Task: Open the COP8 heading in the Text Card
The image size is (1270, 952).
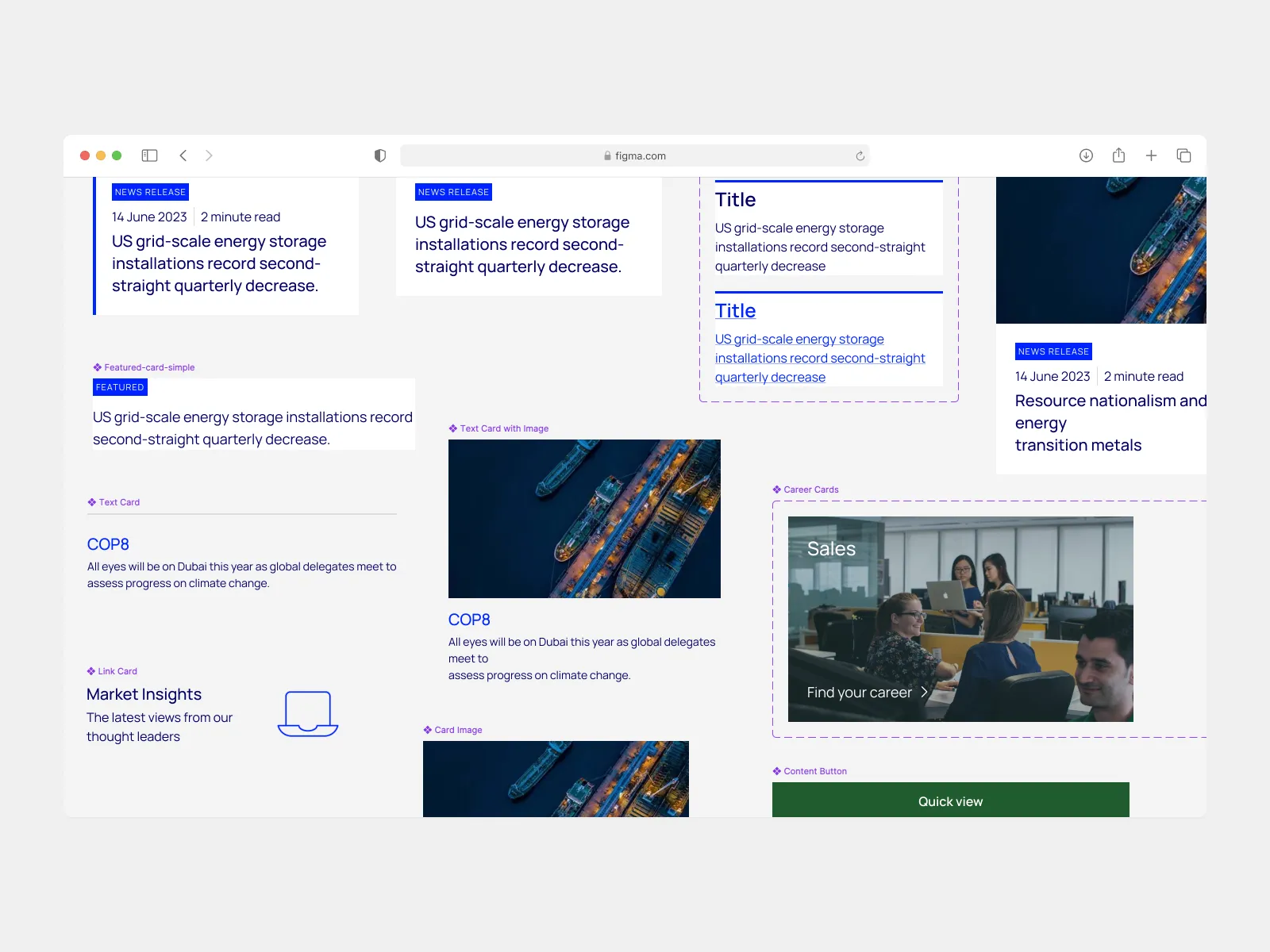Action: [108, 544]
